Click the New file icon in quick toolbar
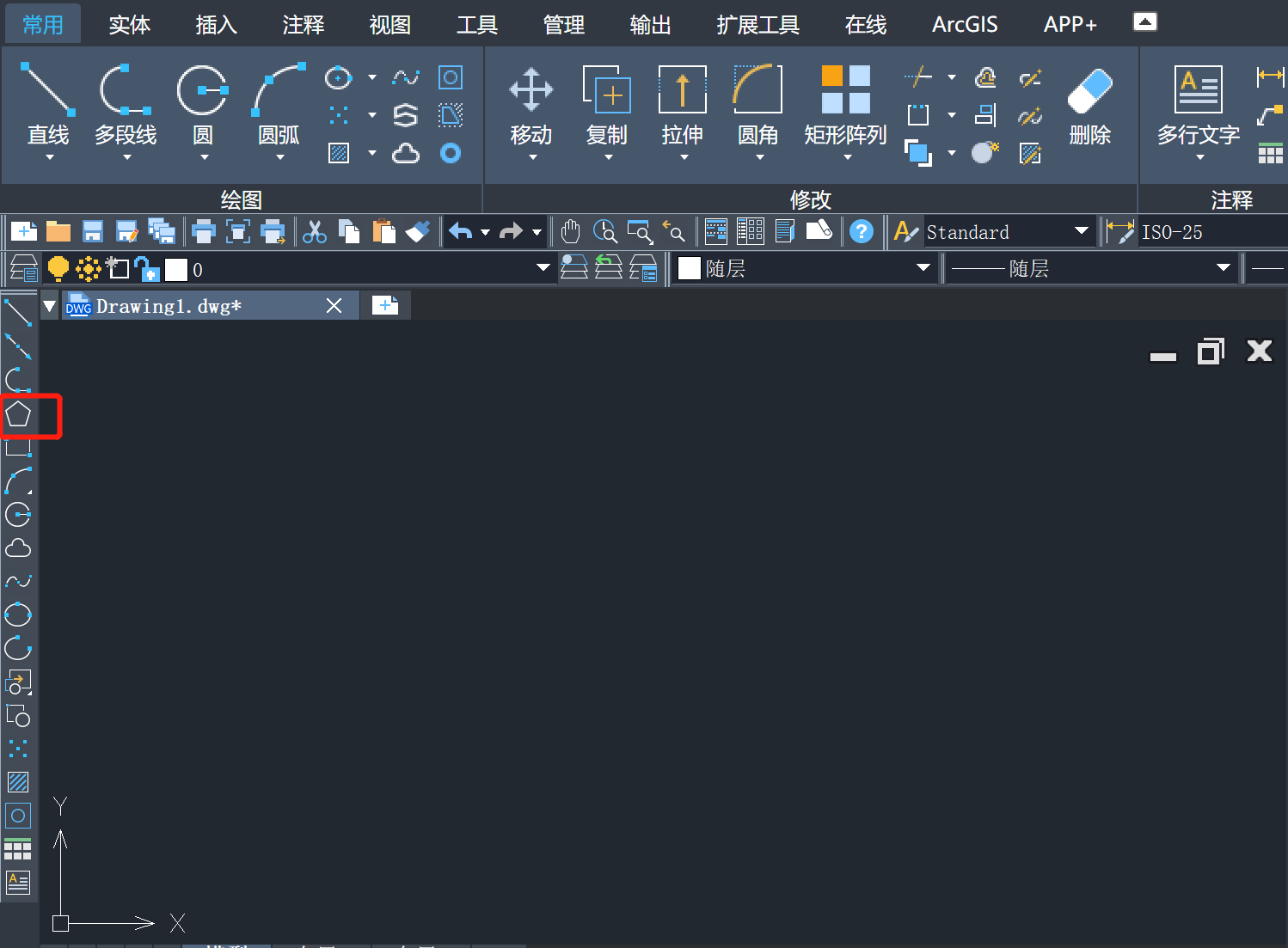 (24, 231)
